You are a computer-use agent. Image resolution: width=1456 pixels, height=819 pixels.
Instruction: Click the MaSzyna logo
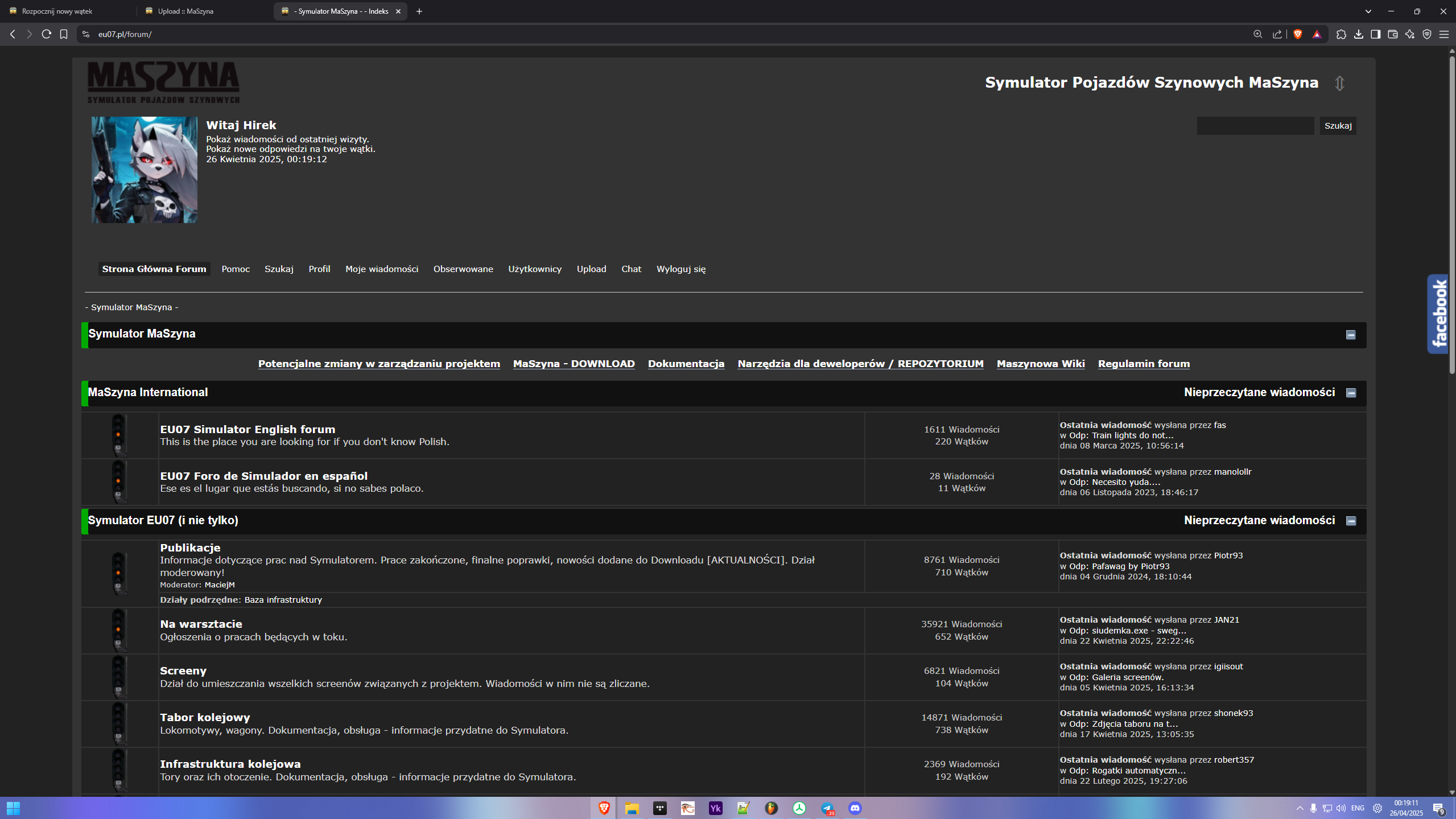coord(163,83)
